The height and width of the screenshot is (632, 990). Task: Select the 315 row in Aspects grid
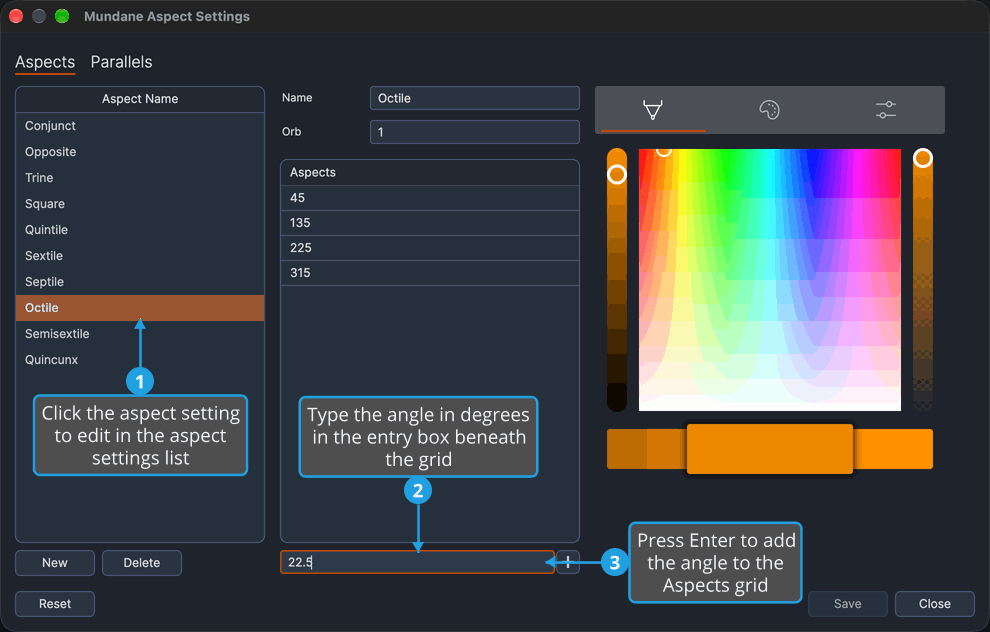point(430,273)
